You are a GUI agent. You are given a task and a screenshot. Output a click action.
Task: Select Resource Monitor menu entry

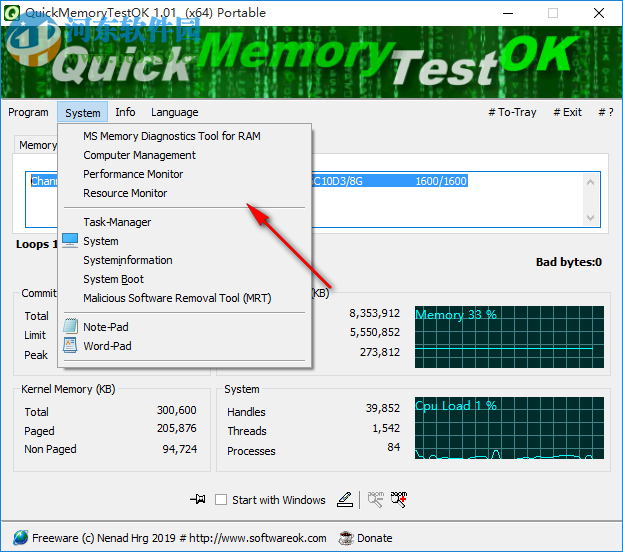[x=185, y=193]
